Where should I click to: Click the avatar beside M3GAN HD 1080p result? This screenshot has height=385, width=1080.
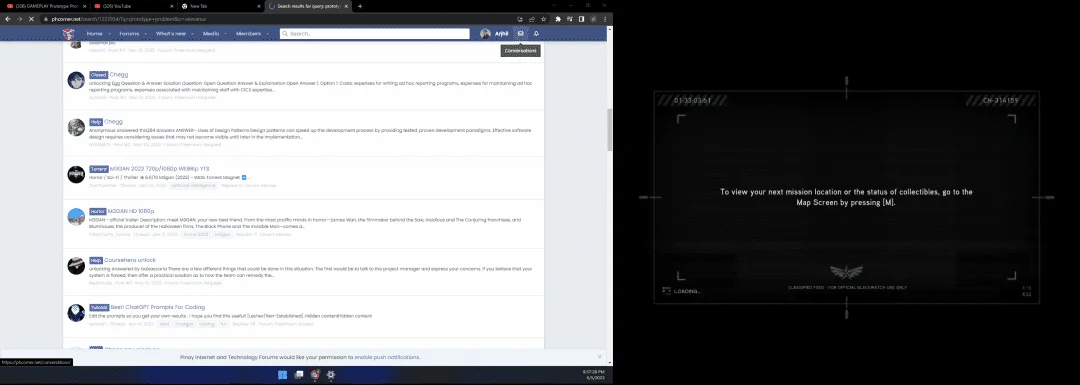[x=76, y=217]
